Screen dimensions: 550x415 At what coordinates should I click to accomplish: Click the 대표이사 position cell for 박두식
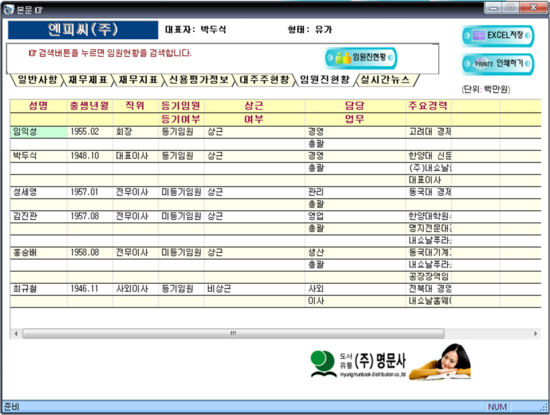(x=135, y=156)
